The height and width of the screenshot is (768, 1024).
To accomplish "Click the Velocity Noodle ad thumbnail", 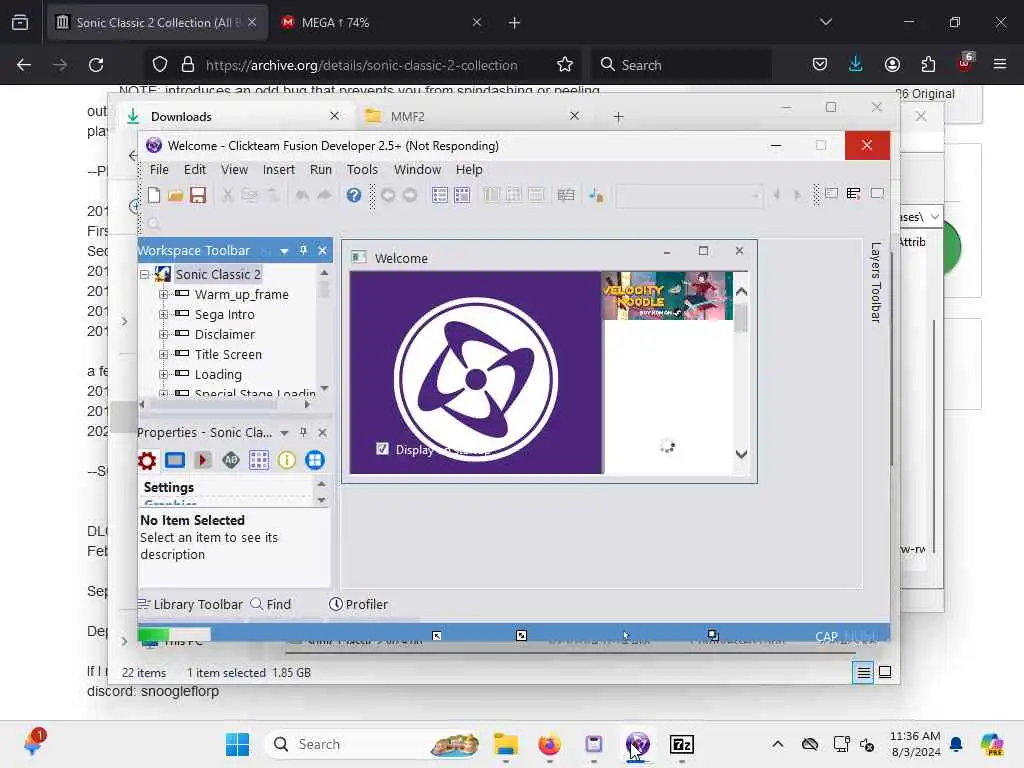I will [666, 296].
